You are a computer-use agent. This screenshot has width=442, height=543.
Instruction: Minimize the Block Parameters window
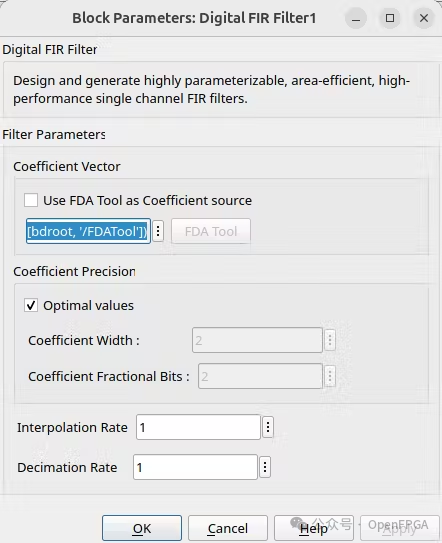pos(356,18)
